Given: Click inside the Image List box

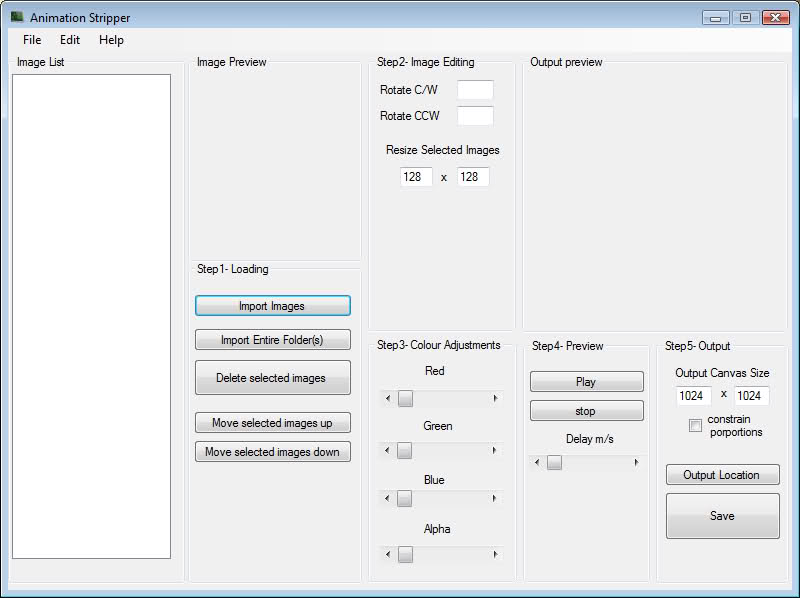Looking at the screenshot, I should click(x=91, y=316).
